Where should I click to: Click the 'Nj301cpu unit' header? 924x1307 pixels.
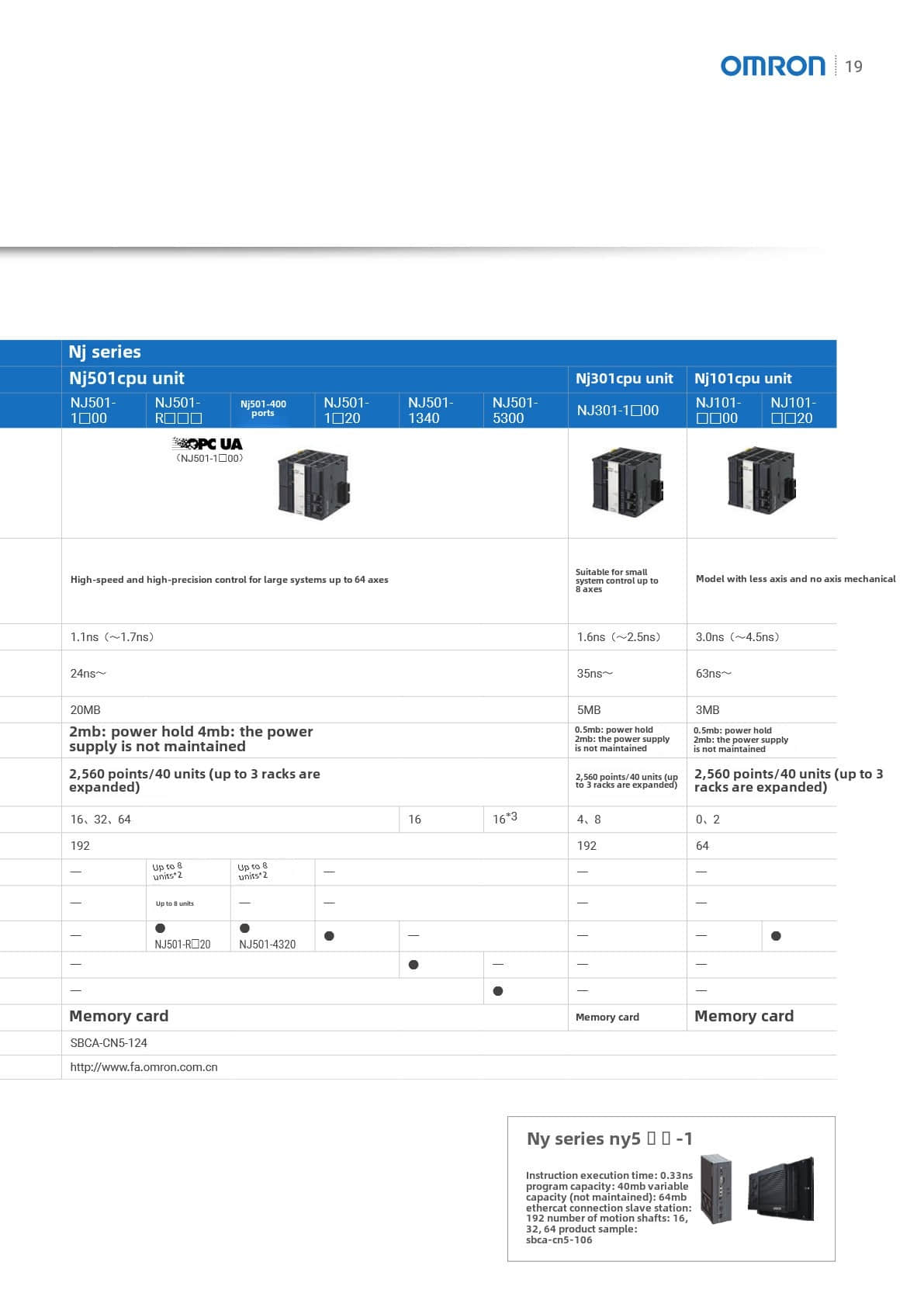[625, 378]
